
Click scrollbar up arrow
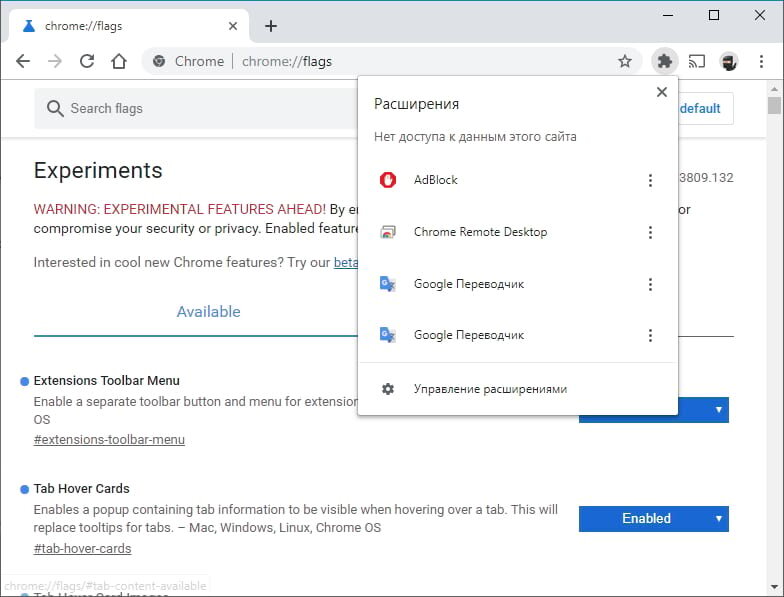(x=774, y=90)
